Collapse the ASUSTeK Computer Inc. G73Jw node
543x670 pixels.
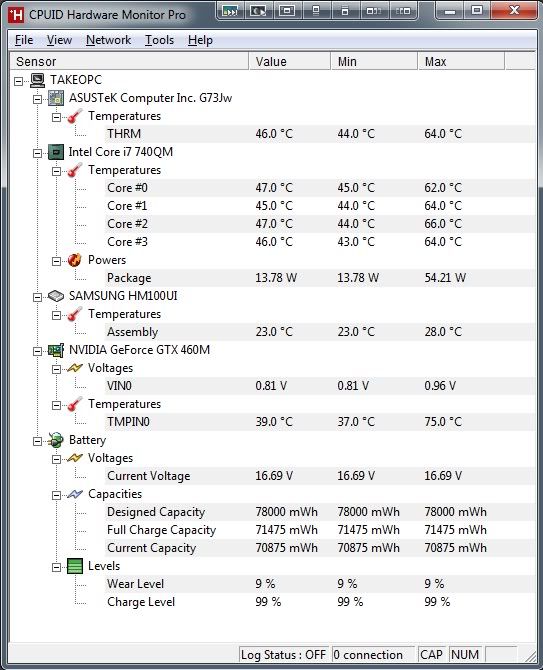point(37,99)
